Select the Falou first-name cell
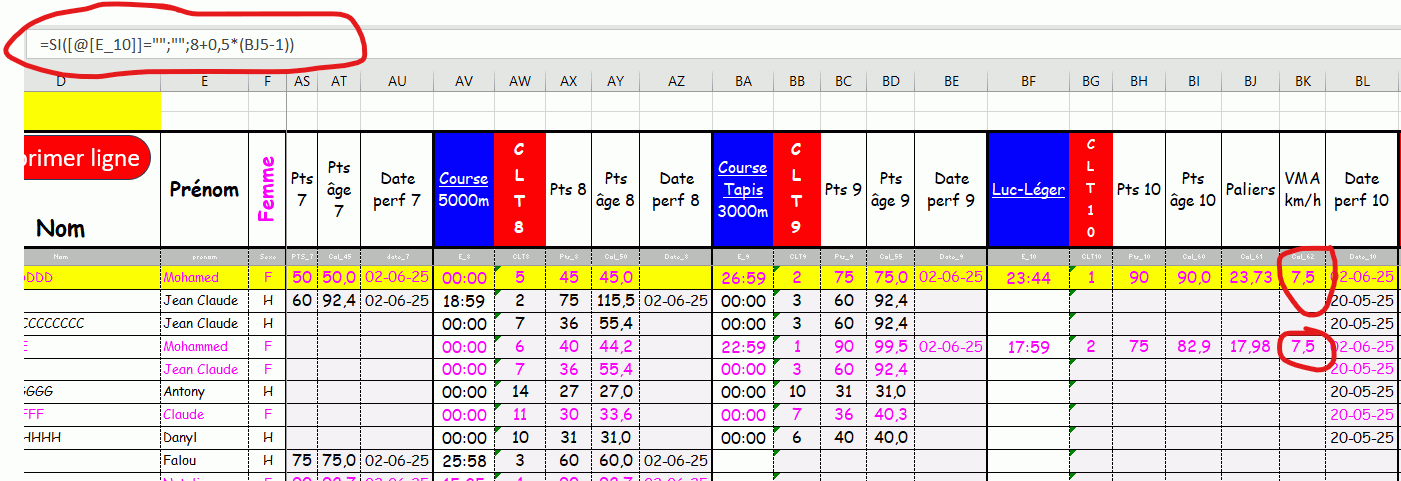The height and width of the screenshot is (481, 1401). 204,460
